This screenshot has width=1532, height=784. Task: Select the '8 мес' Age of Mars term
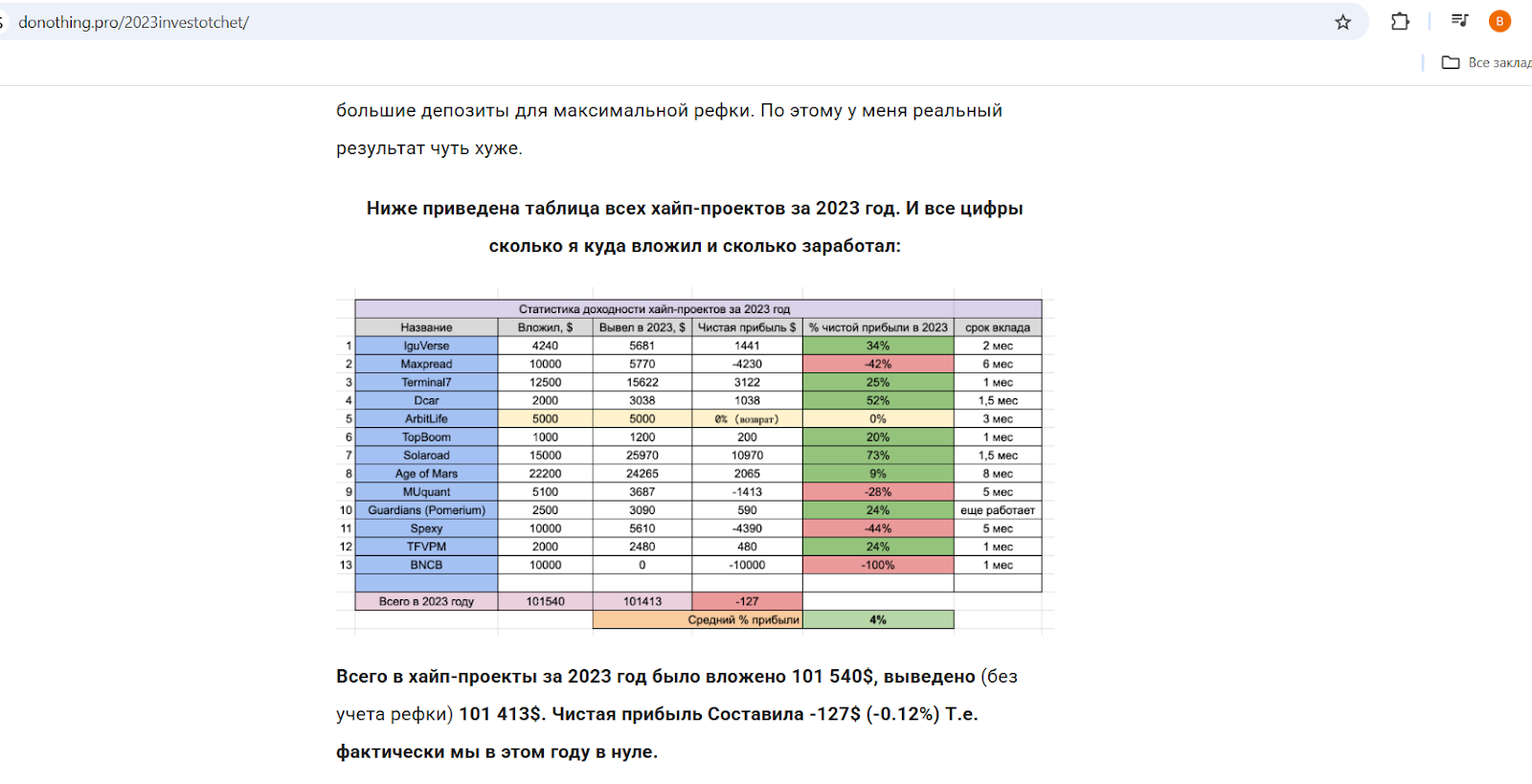(998, 473)
